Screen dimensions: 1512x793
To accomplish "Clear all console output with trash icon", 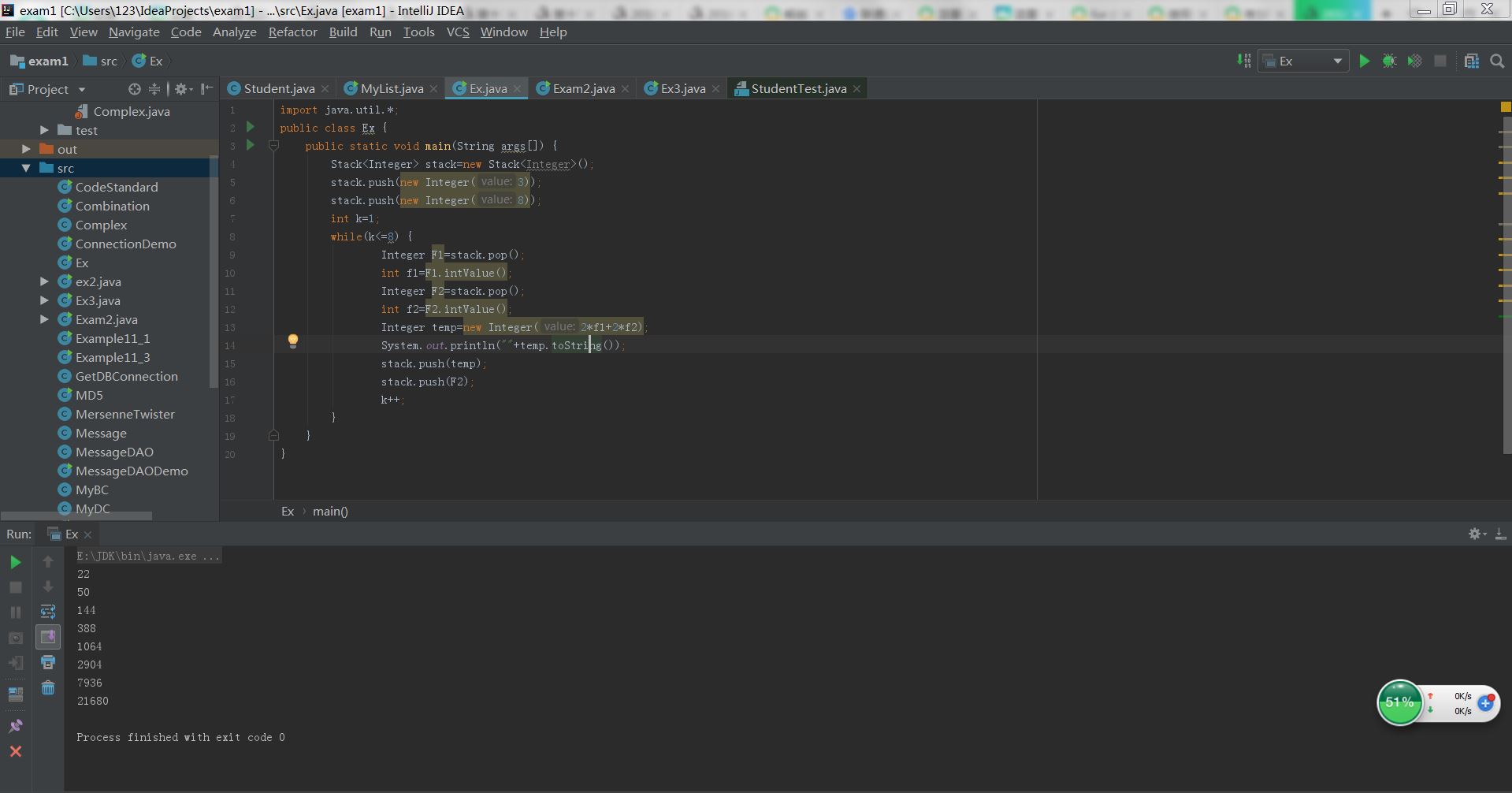I will 48,687.
